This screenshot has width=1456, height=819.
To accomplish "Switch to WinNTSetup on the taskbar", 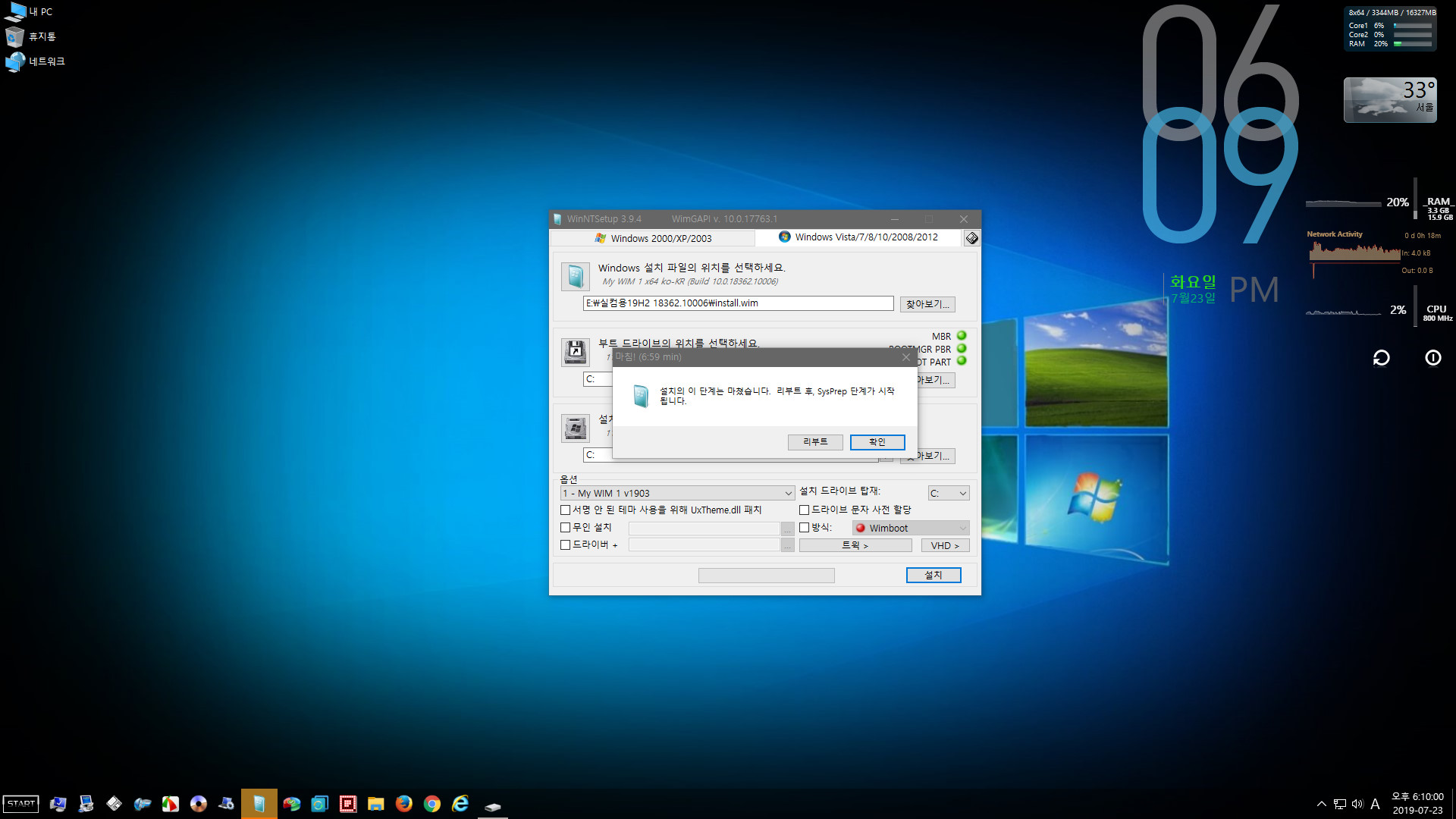I will click(259, 804).
